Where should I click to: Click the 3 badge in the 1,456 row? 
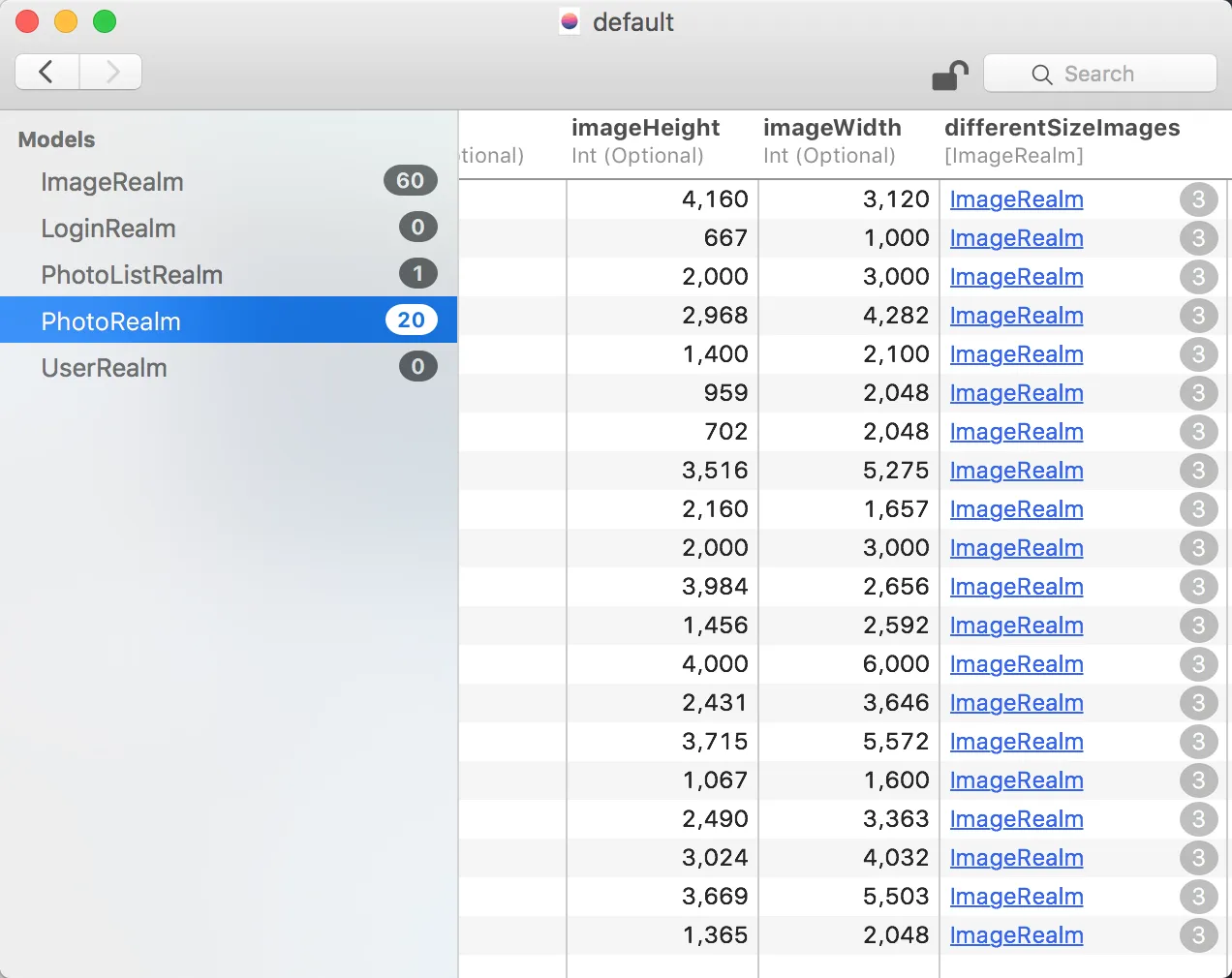pyautogui.click(x=1198, y=626)
